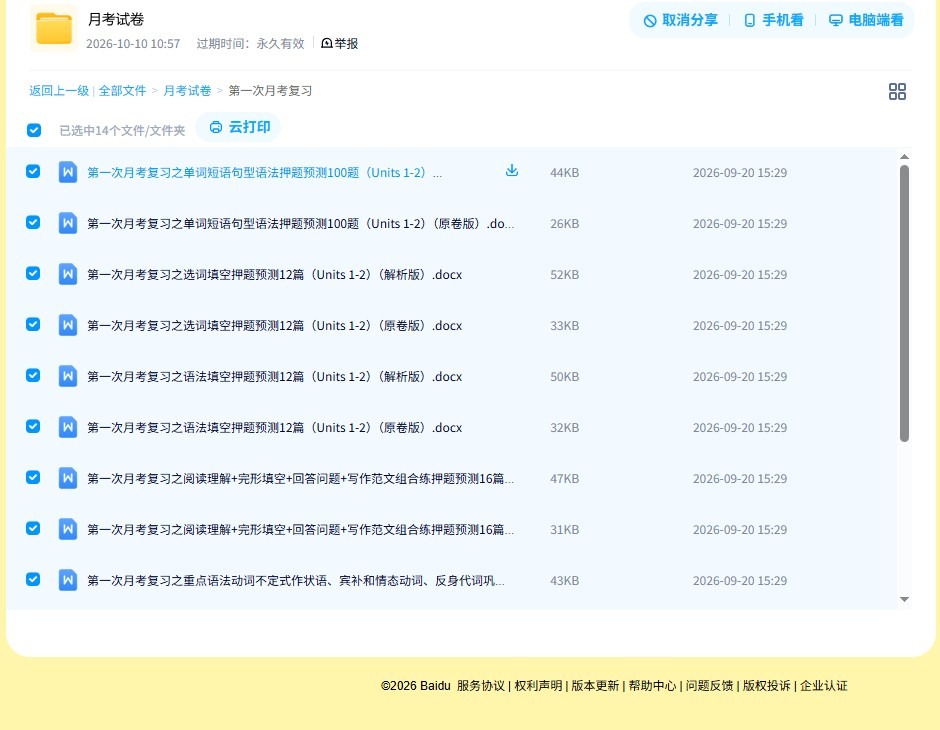Uncheck checkbox for 43KB 重点语法 file
The image size is (940, 730).
pyautogui.click(x=33, y=579)
